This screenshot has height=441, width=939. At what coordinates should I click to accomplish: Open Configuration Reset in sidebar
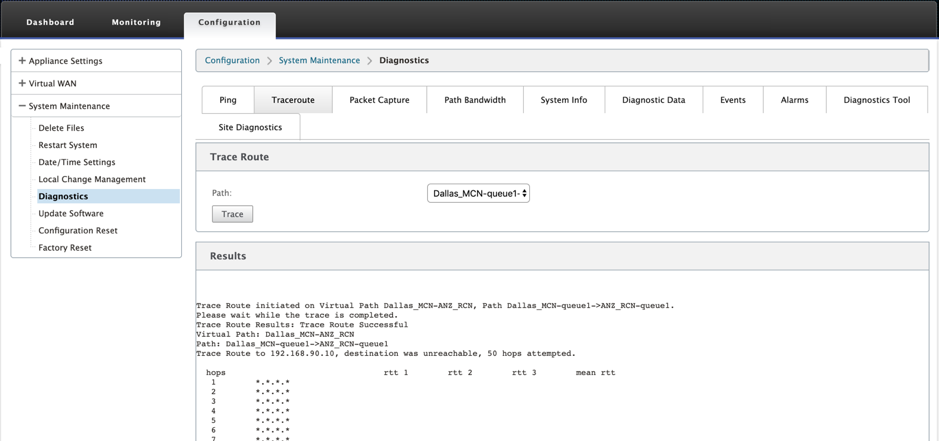click(78, 230)
